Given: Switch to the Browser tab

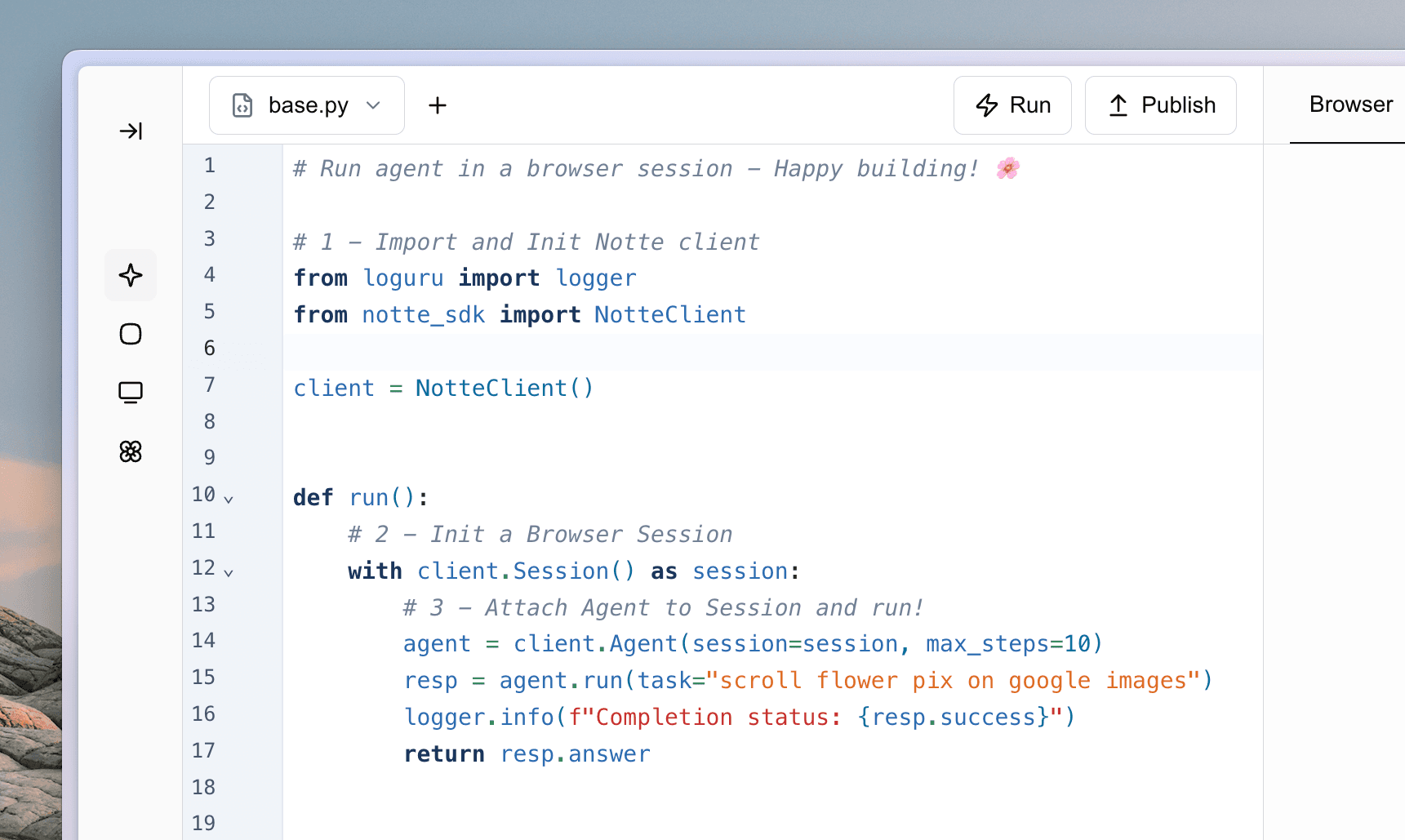Looking at the screenshot, I should pyautogui.click(x=1350, y=104).
